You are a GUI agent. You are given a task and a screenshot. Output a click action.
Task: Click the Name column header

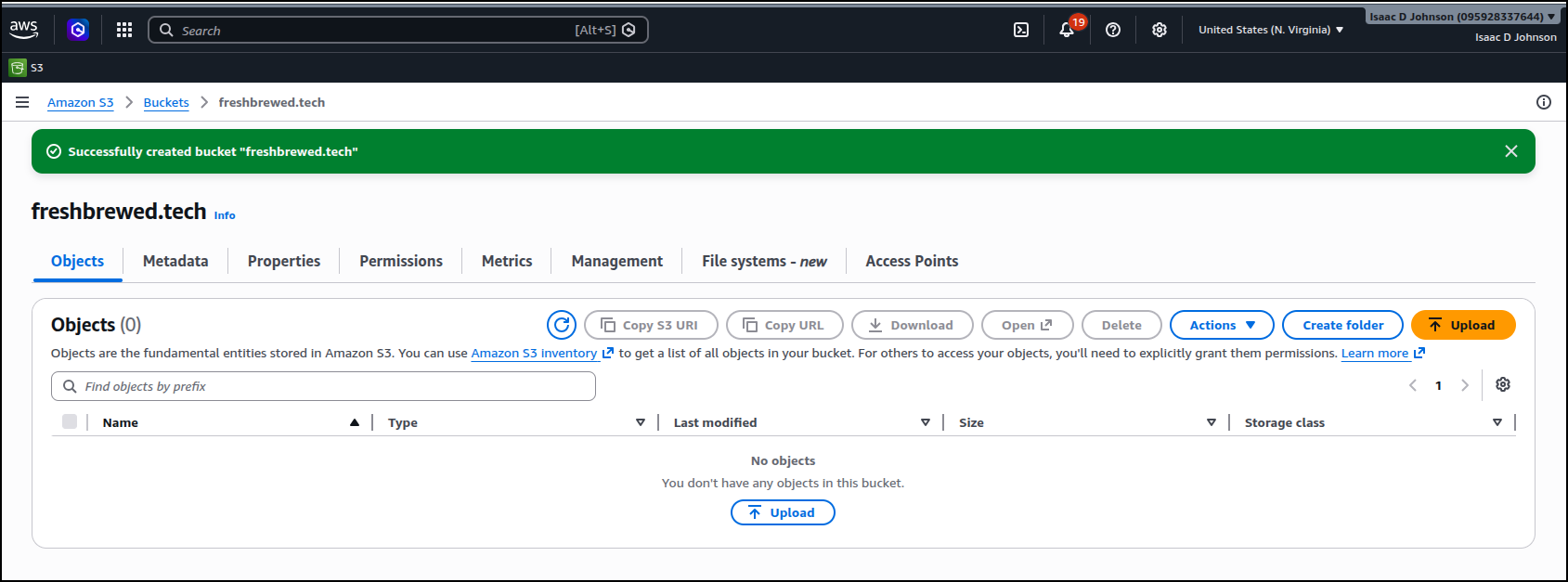[x=121, y=422]
